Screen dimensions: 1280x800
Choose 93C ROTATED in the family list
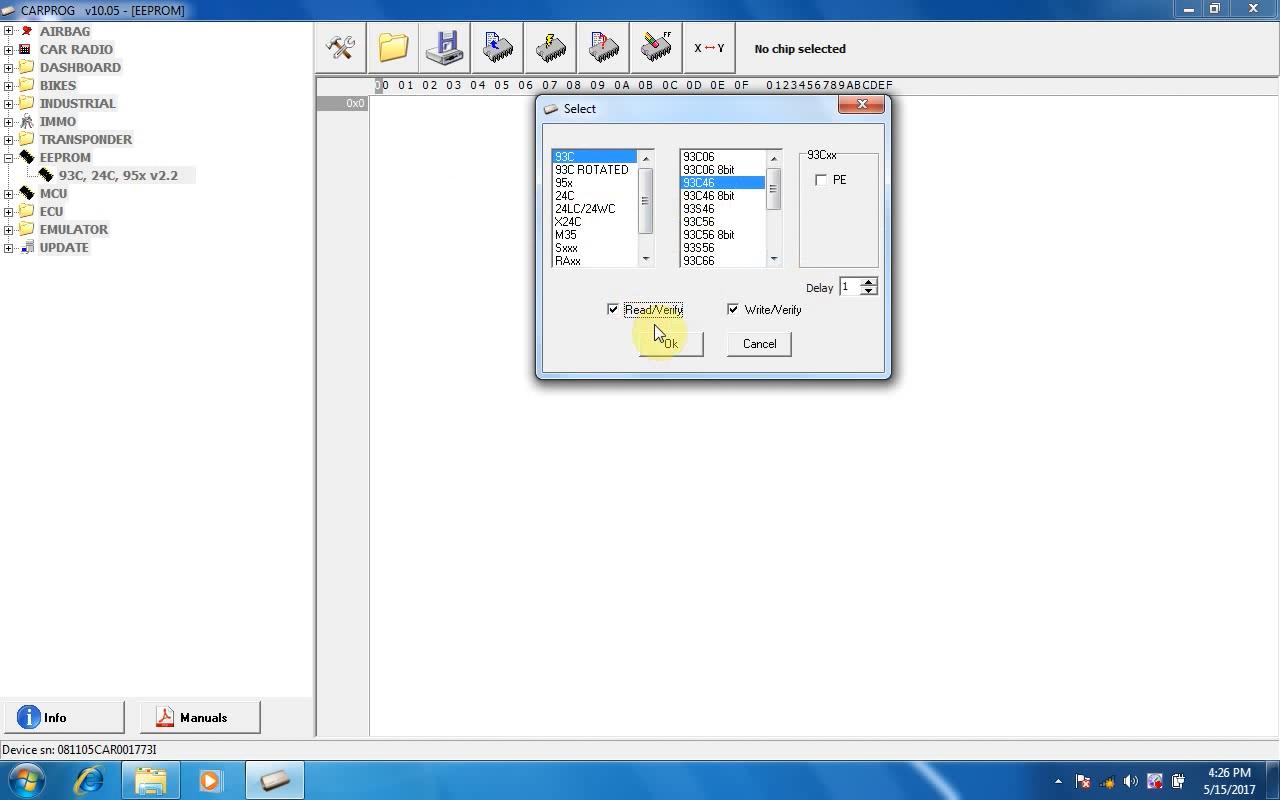pos(592,170)
